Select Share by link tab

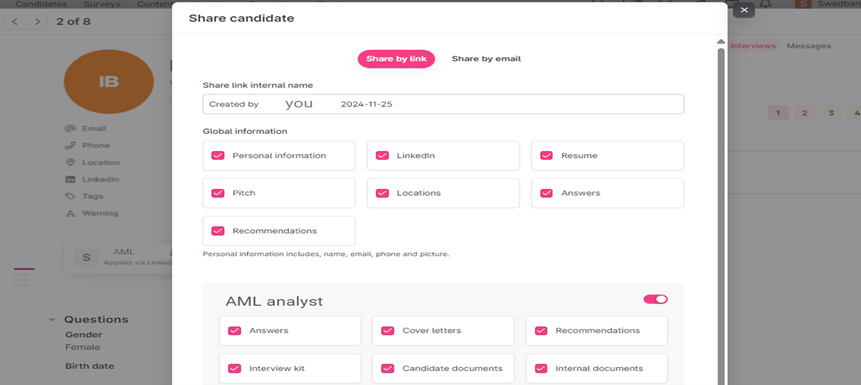[x=396, y=59]
